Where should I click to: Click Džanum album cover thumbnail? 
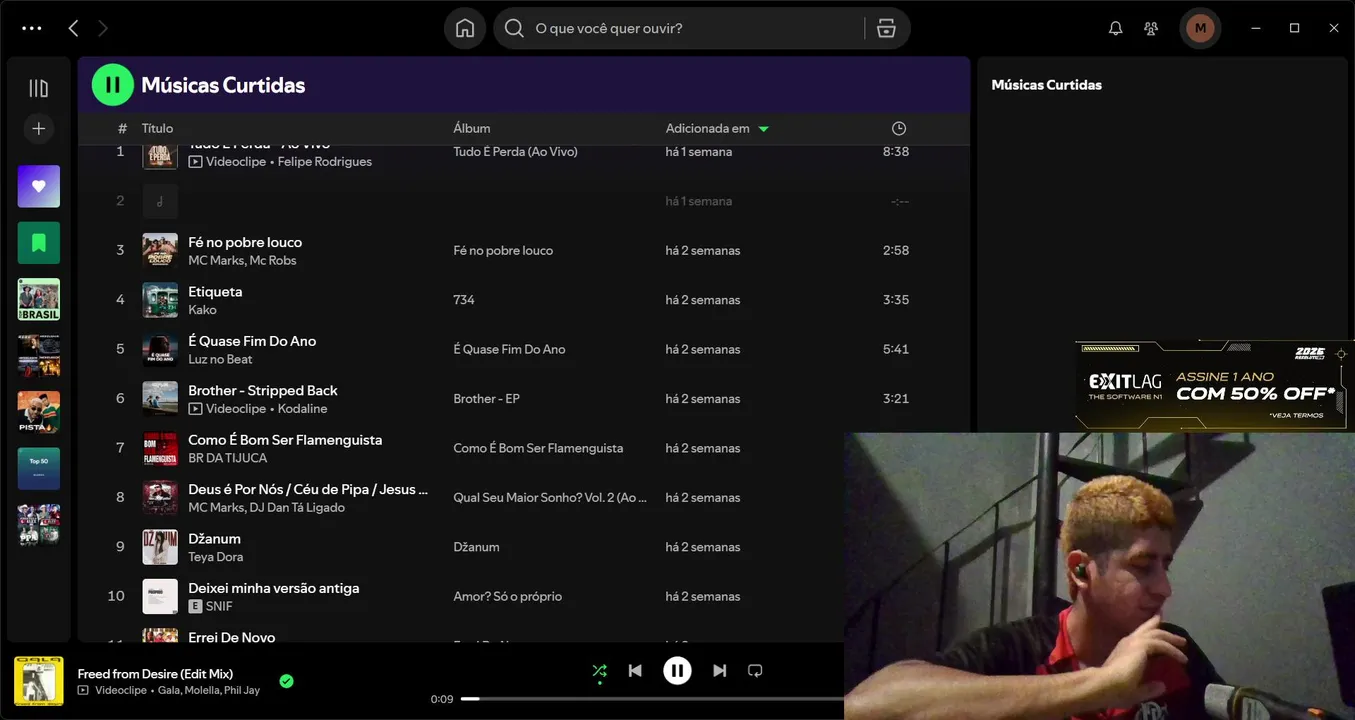pyautogui.click(x=160, y=547)
